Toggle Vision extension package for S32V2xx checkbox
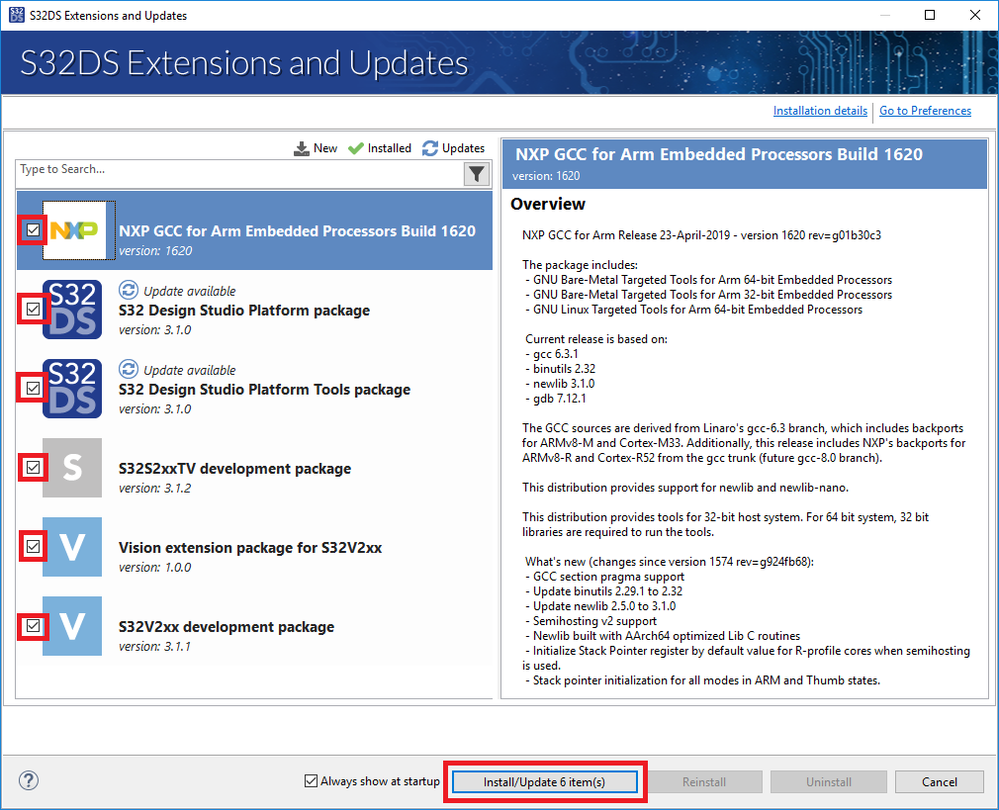 33,547
